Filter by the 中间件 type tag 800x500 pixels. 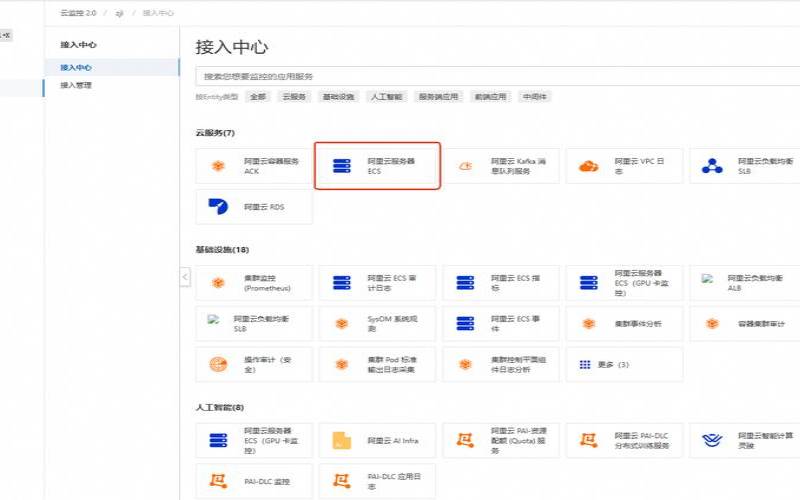pyautogui.click(x=534, y=96)
